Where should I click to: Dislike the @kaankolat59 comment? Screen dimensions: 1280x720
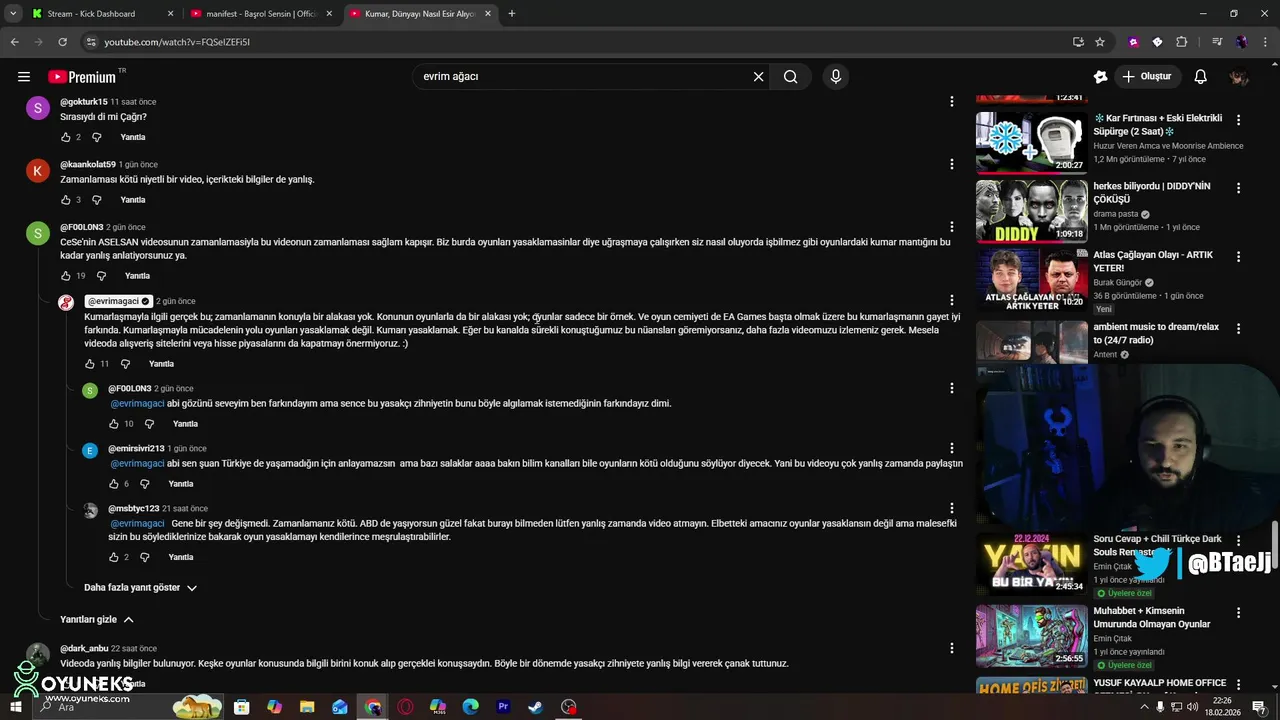pos(97,200)
